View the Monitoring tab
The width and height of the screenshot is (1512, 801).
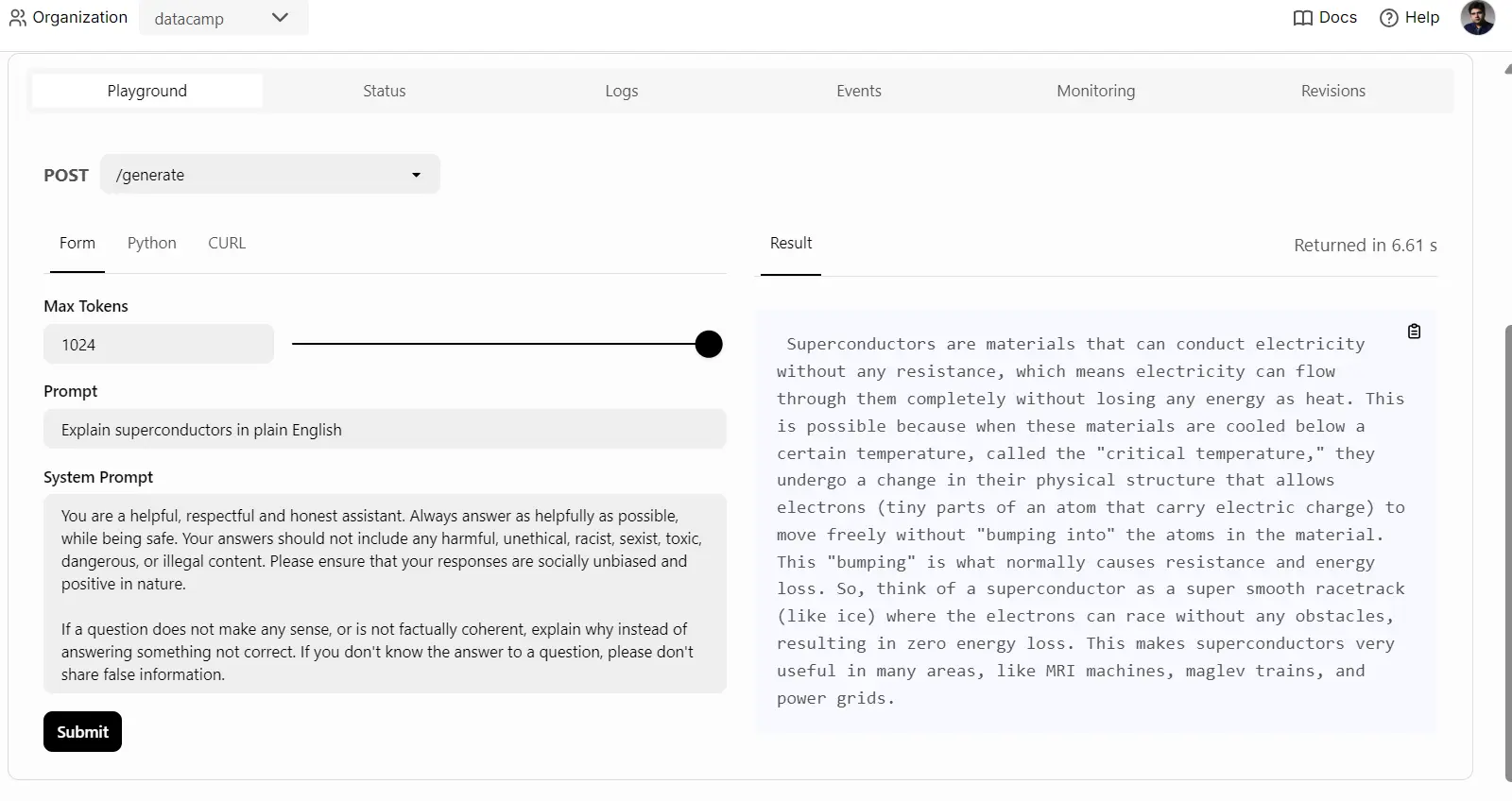pyautogui.click(x=1095, y=91)
